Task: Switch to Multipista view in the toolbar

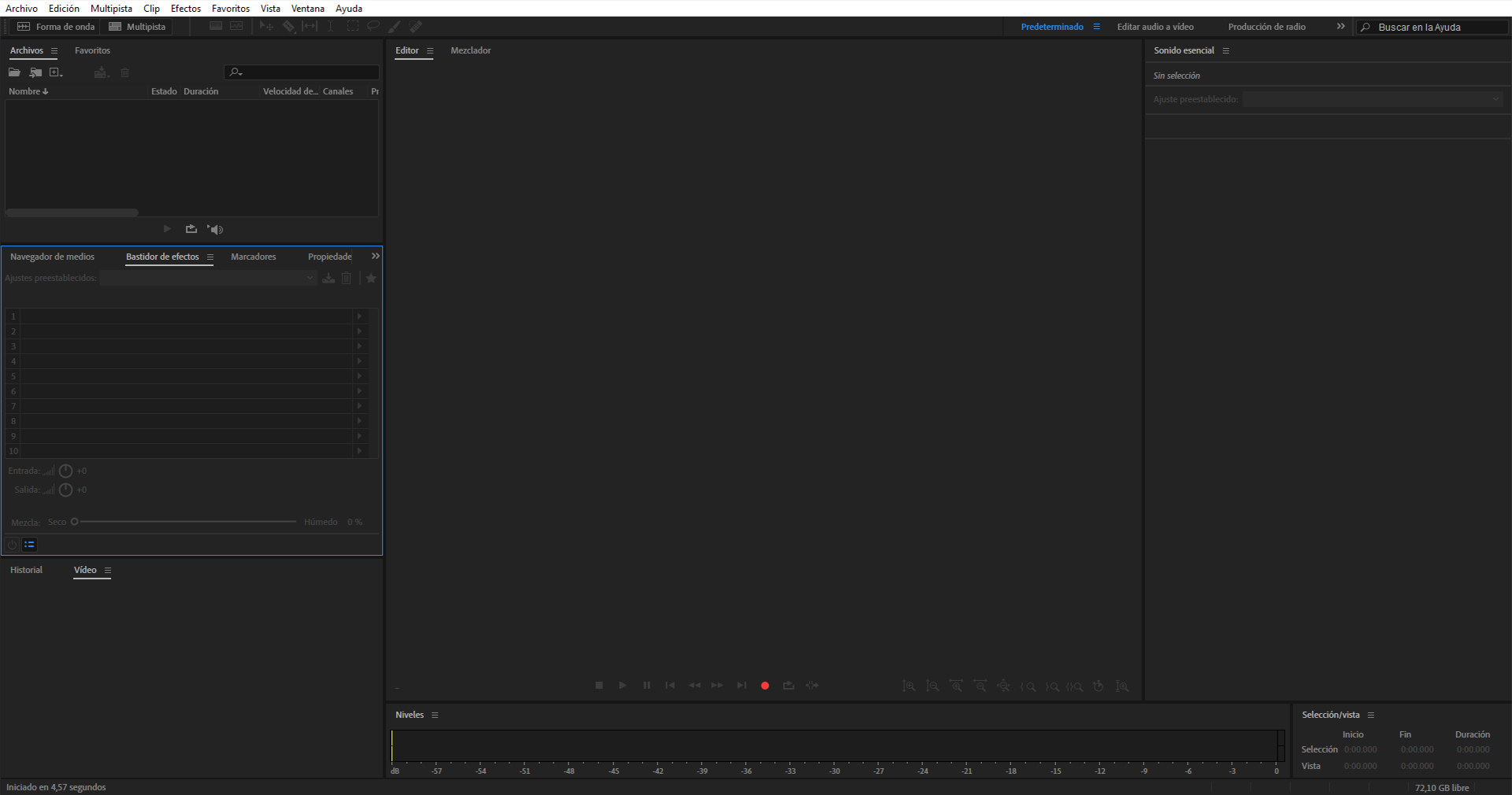Action: [x=137, y=27]
